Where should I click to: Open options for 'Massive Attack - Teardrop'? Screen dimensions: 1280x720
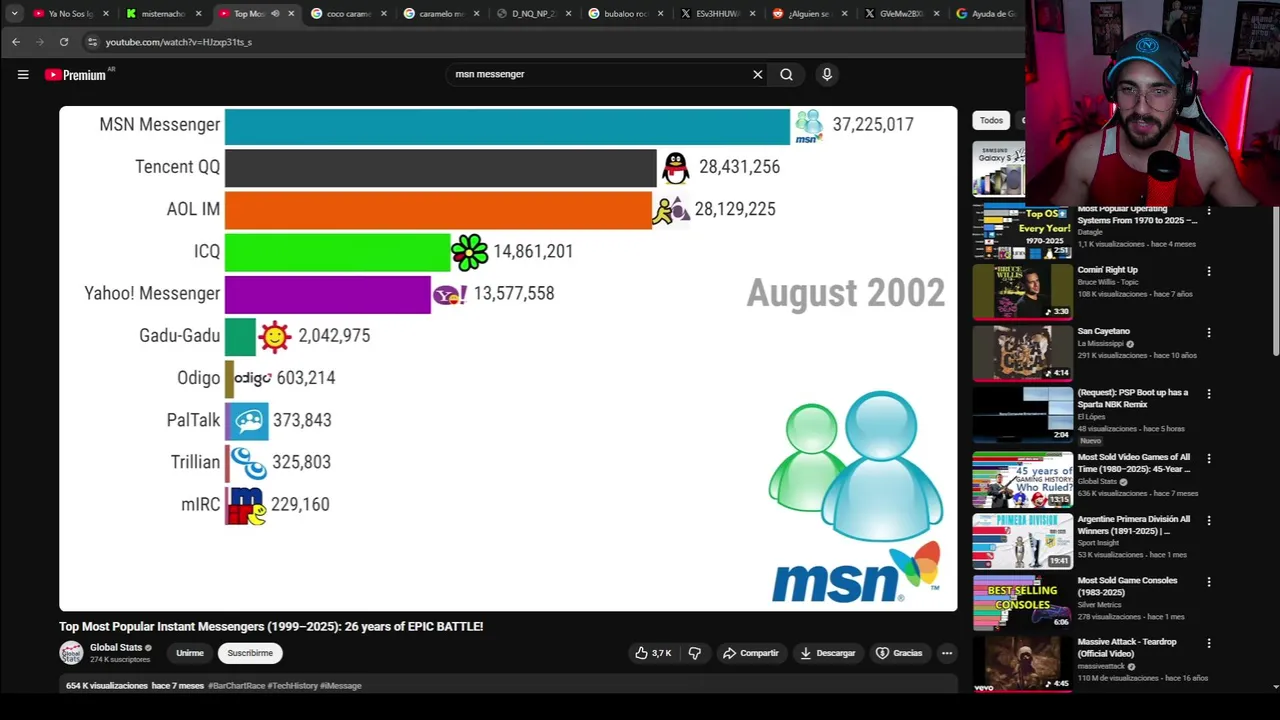pyautogui.click(x=1209, y=643)
